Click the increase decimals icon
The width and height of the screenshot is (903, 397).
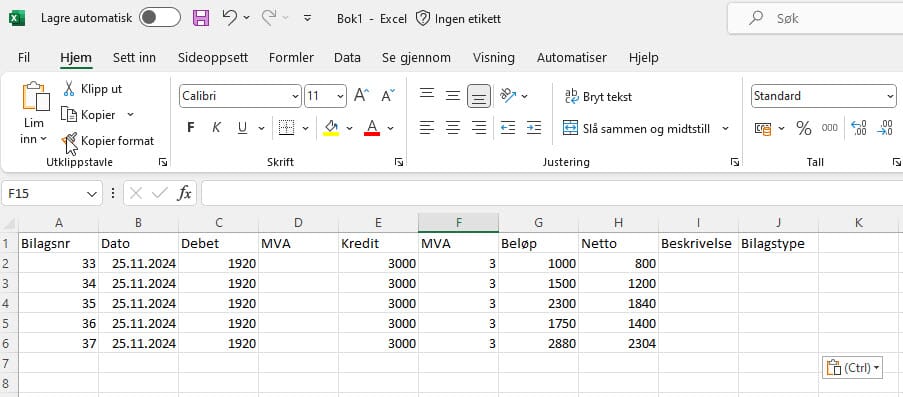[859, 128]
